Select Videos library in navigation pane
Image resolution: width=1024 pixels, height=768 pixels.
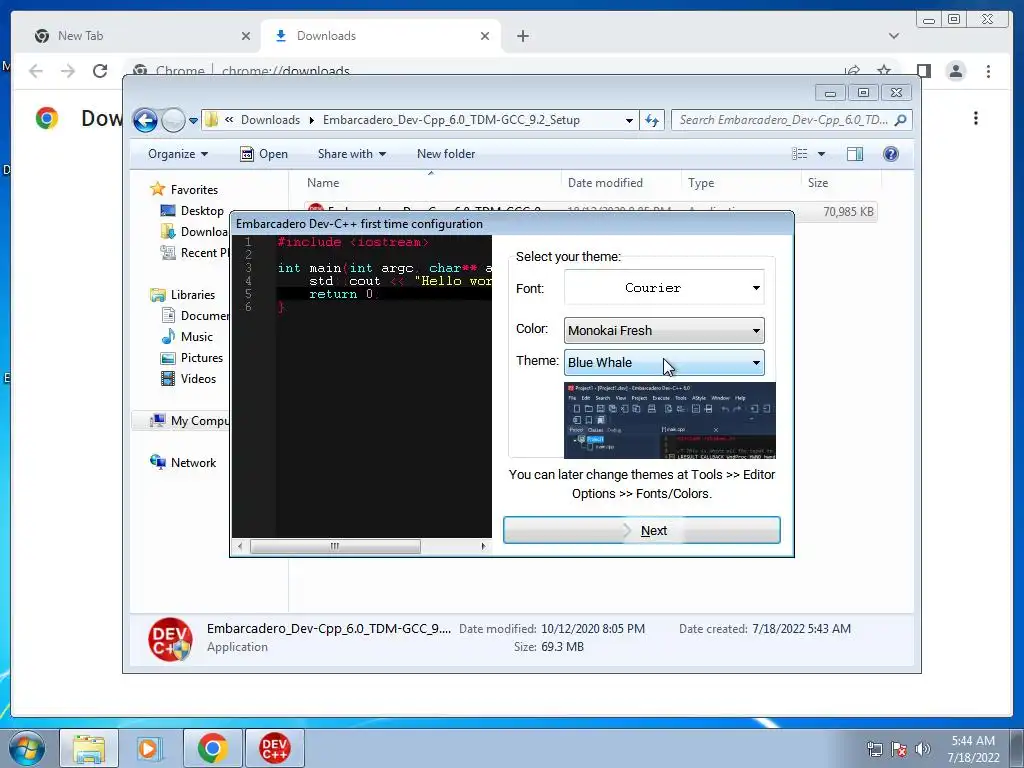click(x=198, y=379)
